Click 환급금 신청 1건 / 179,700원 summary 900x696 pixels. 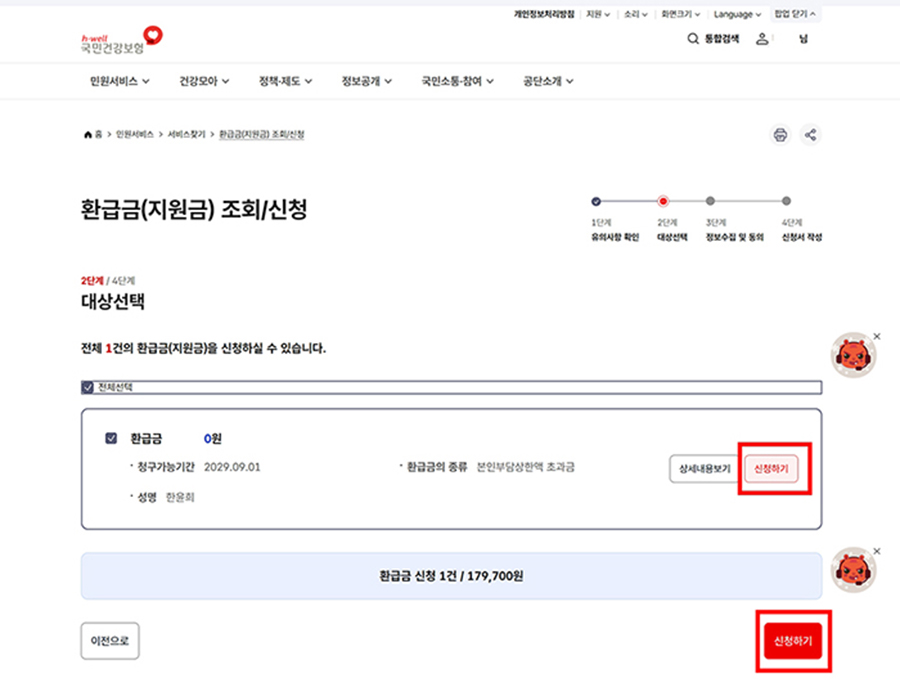(x=451, y=576)
